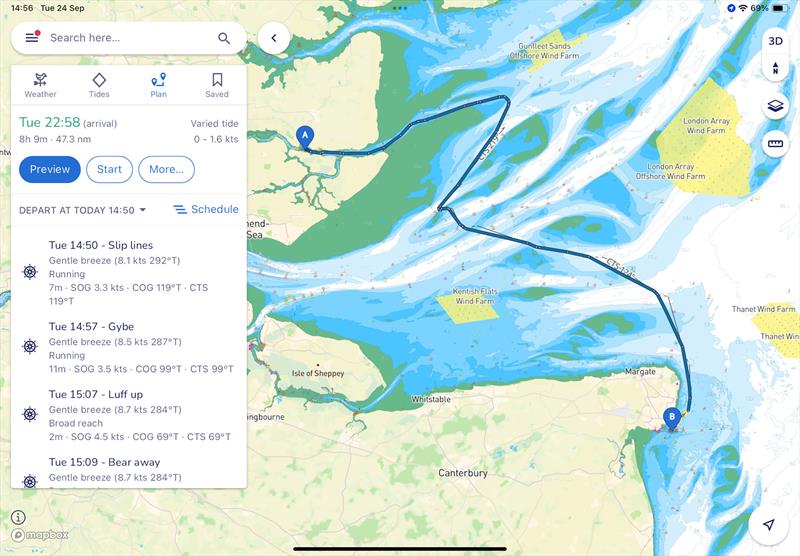The image size is (800, 556).
Task: Tap the Whitstable map label
Action: pos(431,399)
